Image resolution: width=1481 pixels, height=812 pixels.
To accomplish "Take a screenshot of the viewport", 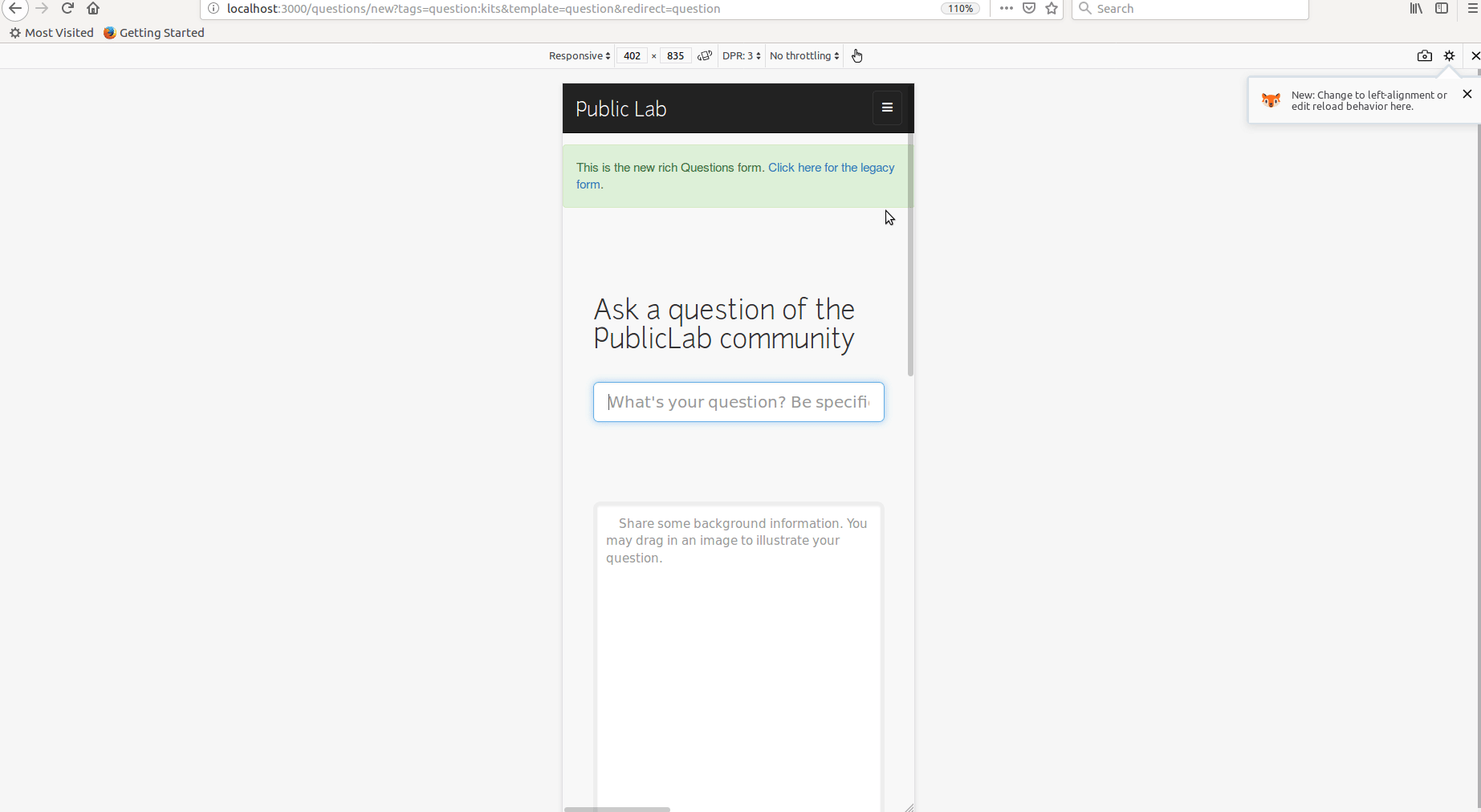I will click(x=1425, y=56).
